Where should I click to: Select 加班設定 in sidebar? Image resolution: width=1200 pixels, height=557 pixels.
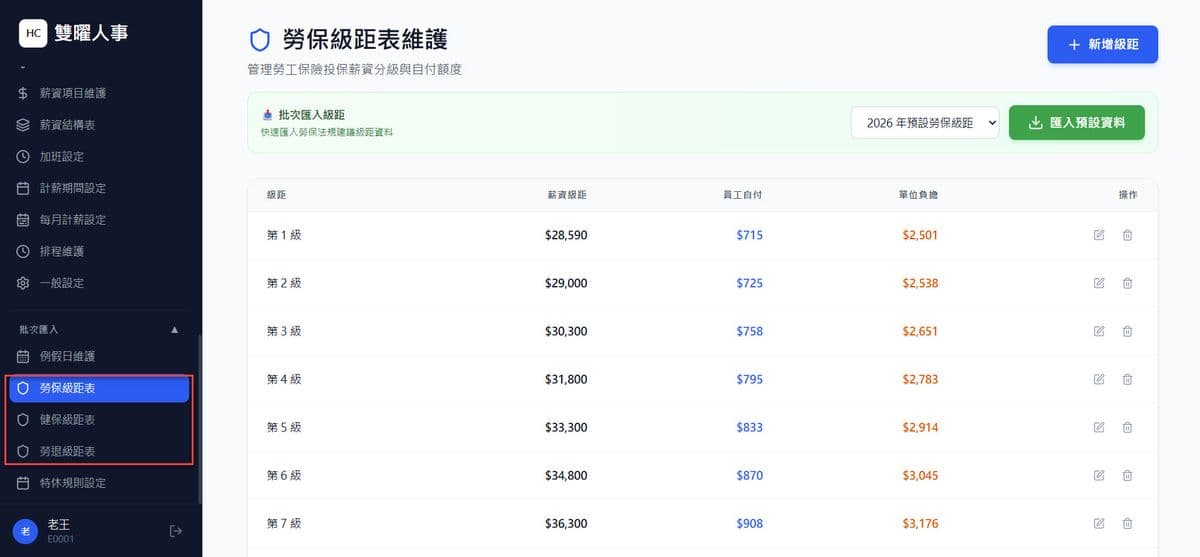point(61,157)
